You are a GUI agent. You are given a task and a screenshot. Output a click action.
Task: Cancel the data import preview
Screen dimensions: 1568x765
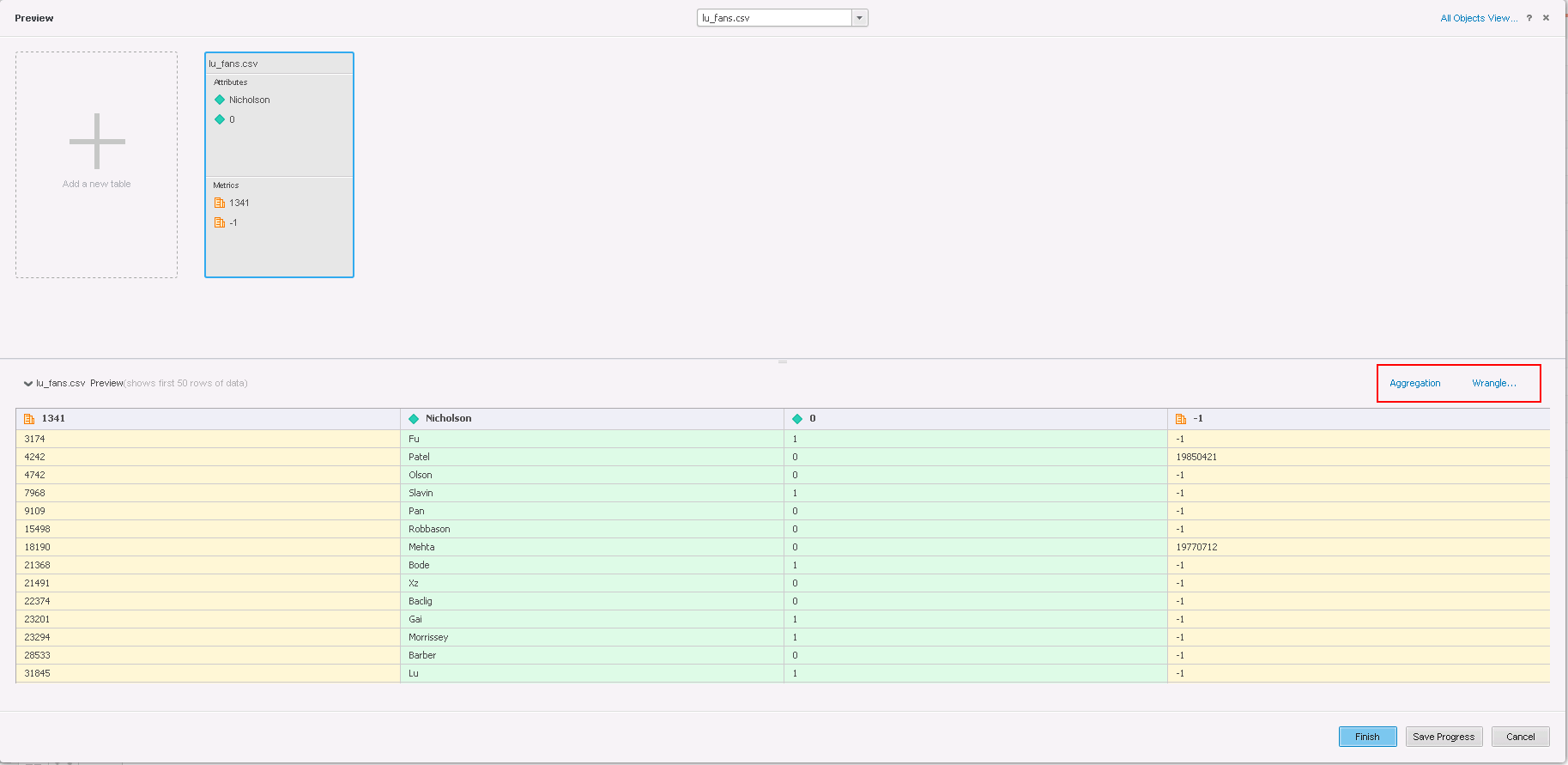pyautogui.click(x=1520, y=737)
